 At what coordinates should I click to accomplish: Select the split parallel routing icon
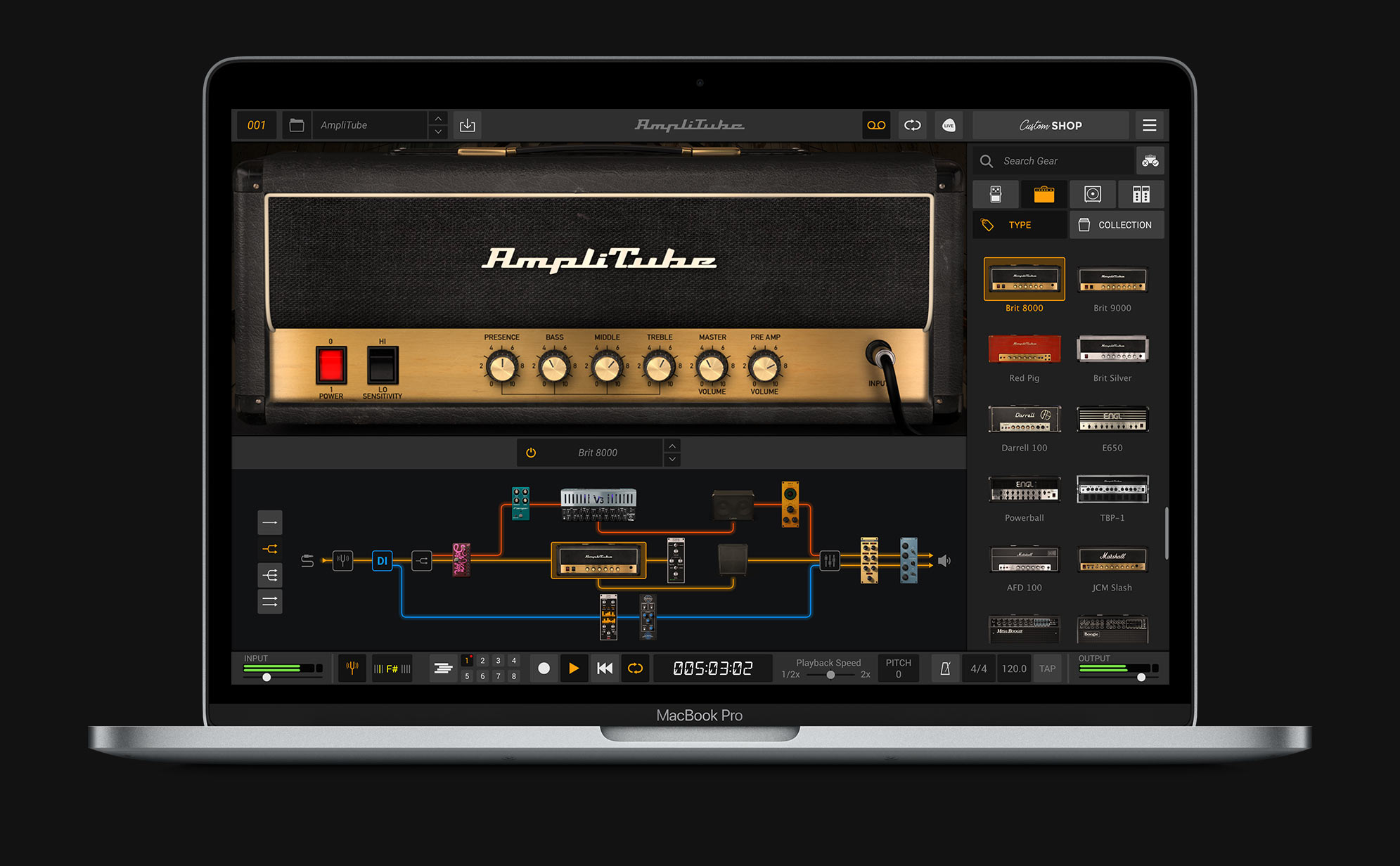(x=270, y=549)
